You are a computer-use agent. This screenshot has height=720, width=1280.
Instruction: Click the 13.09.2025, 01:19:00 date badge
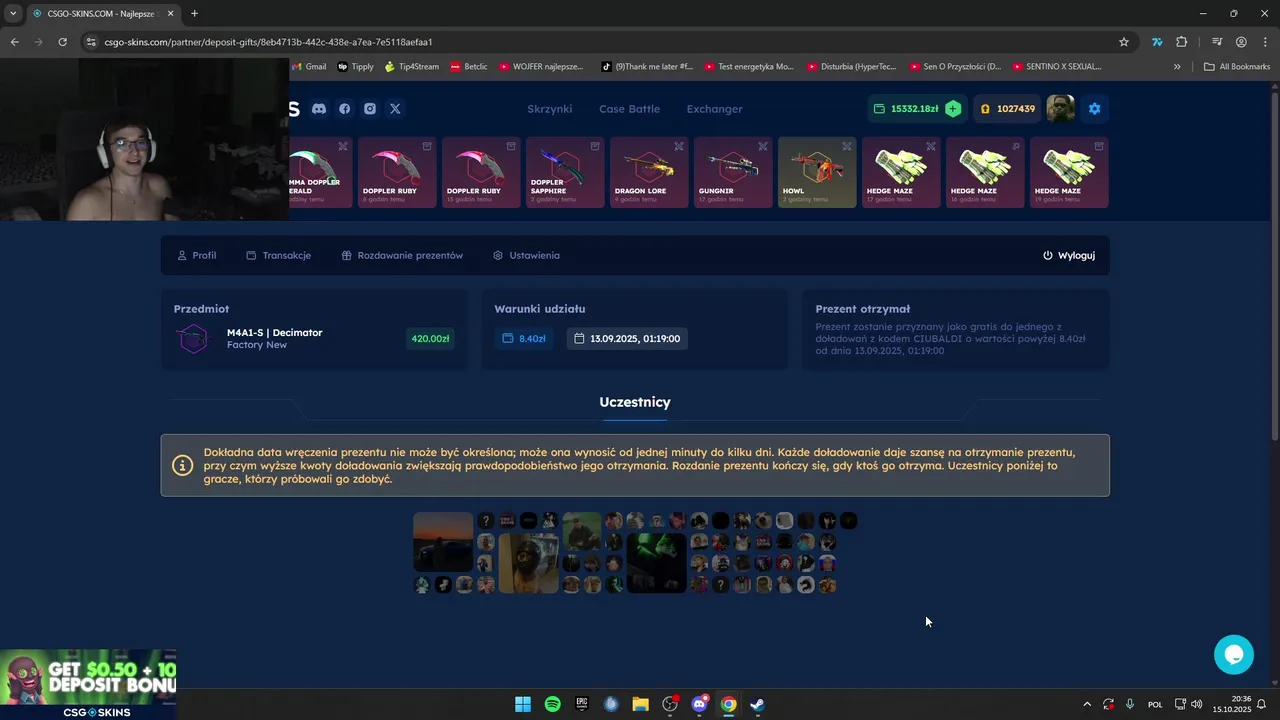click(x=627, y=338)
